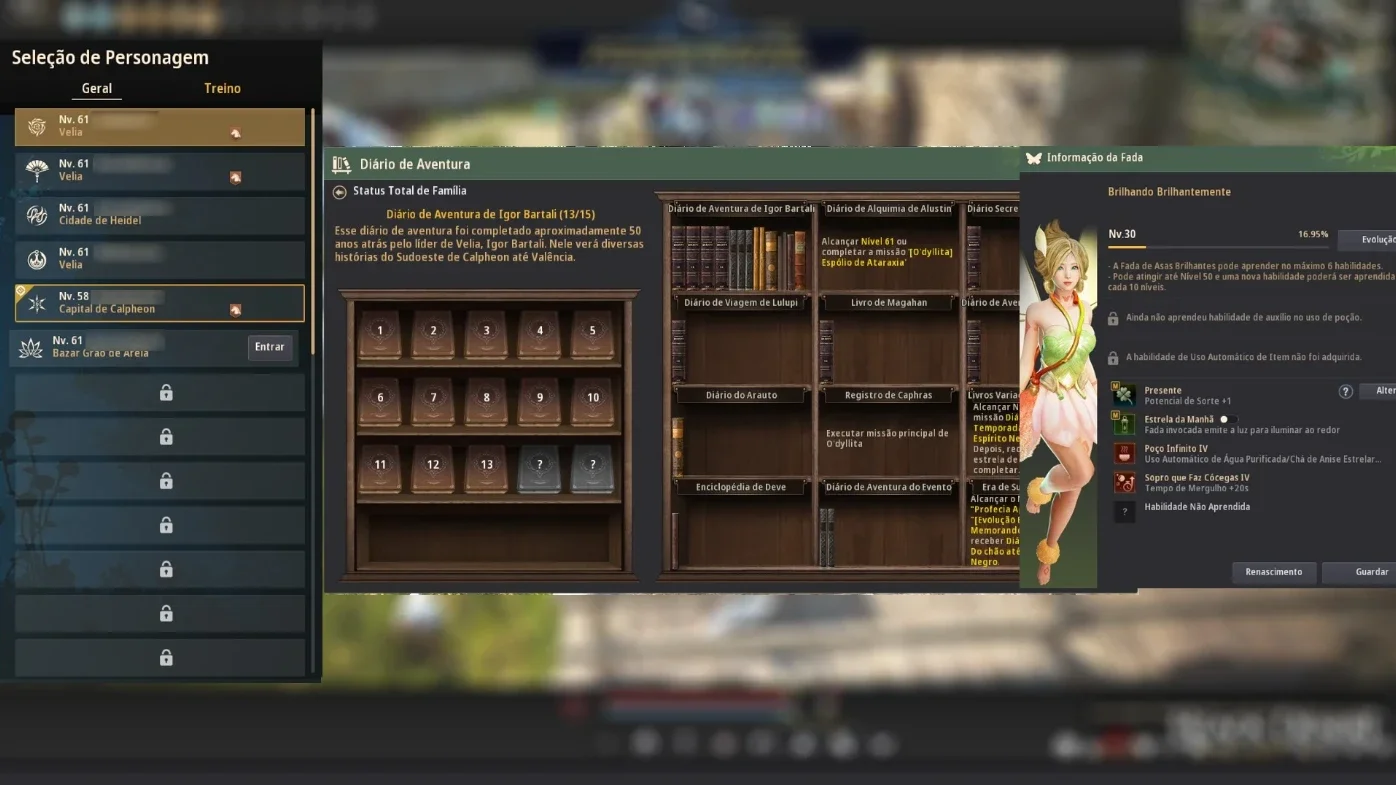
Task: Open adventure diary book 13
Action: pyautogui.click(x=487, y=468)
